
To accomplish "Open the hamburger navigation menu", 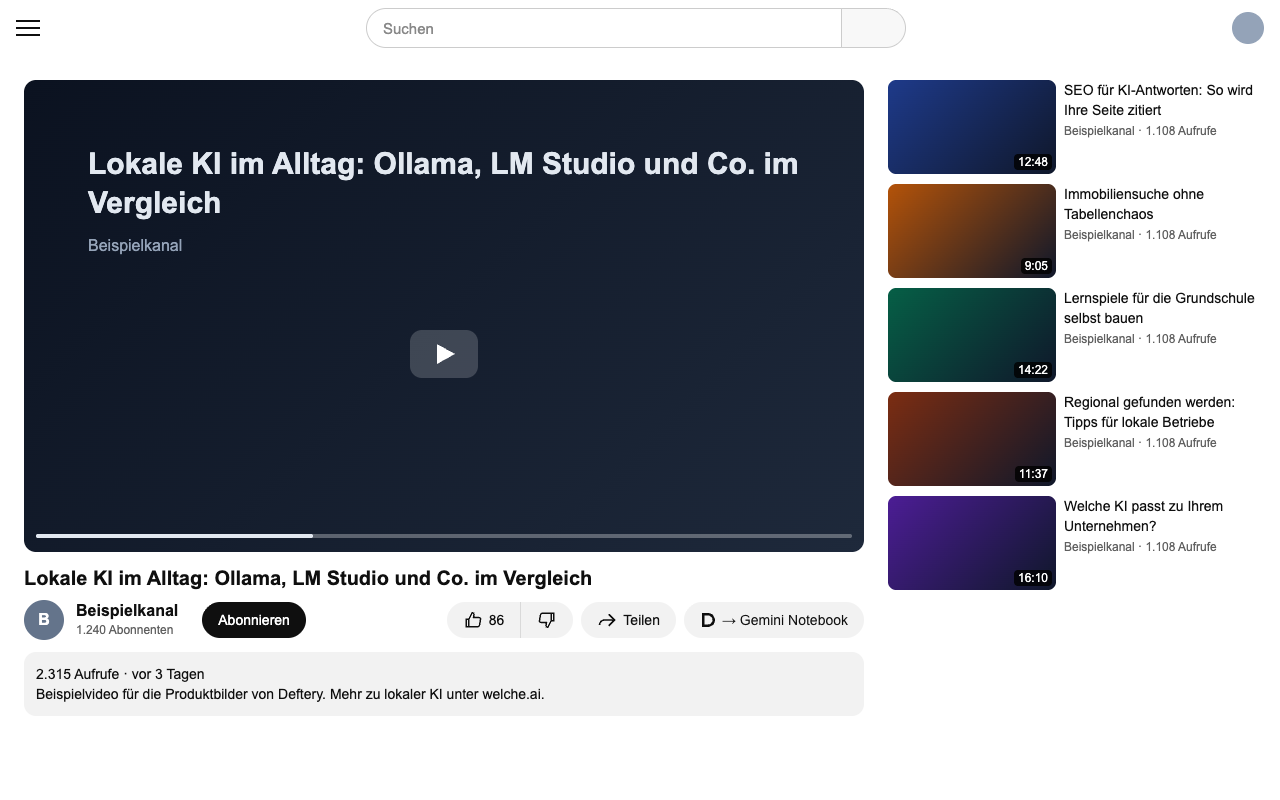I will click(28, 28).
